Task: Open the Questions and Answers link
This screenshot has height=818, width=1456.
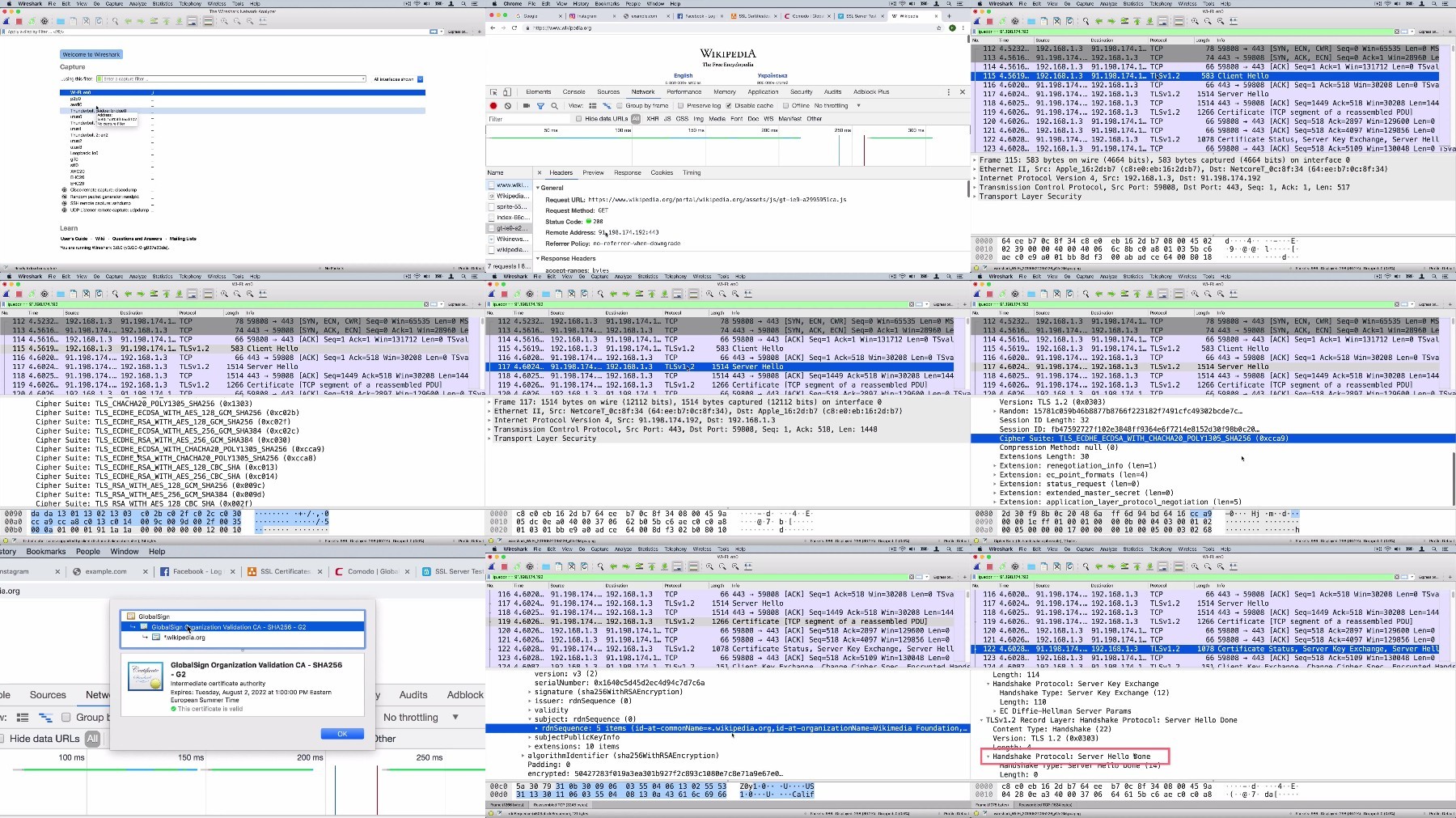Action: tap(138, 239)
